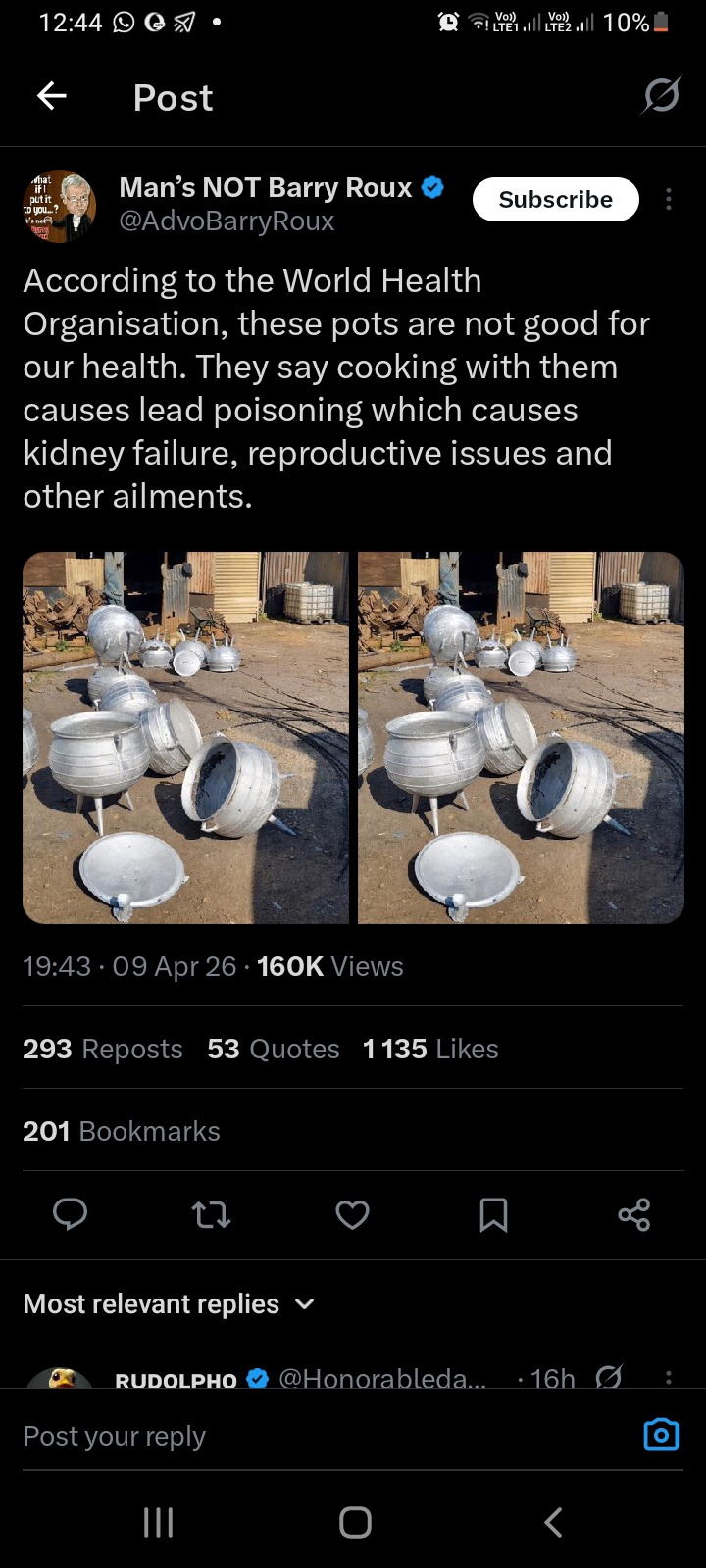Tap the share icon

click(x=634, y=1215)
